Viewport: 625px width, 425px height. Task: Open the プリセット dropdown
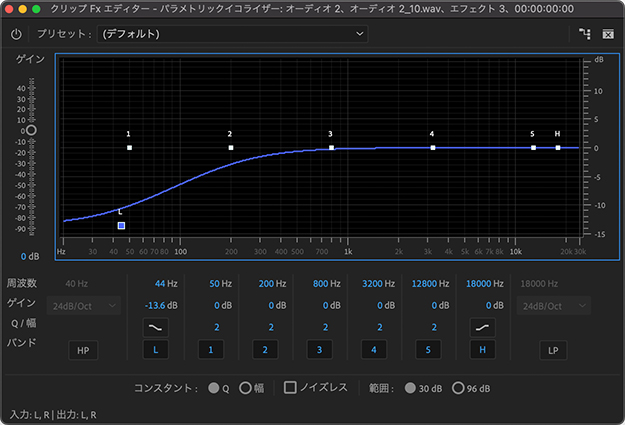pos(233,34)
